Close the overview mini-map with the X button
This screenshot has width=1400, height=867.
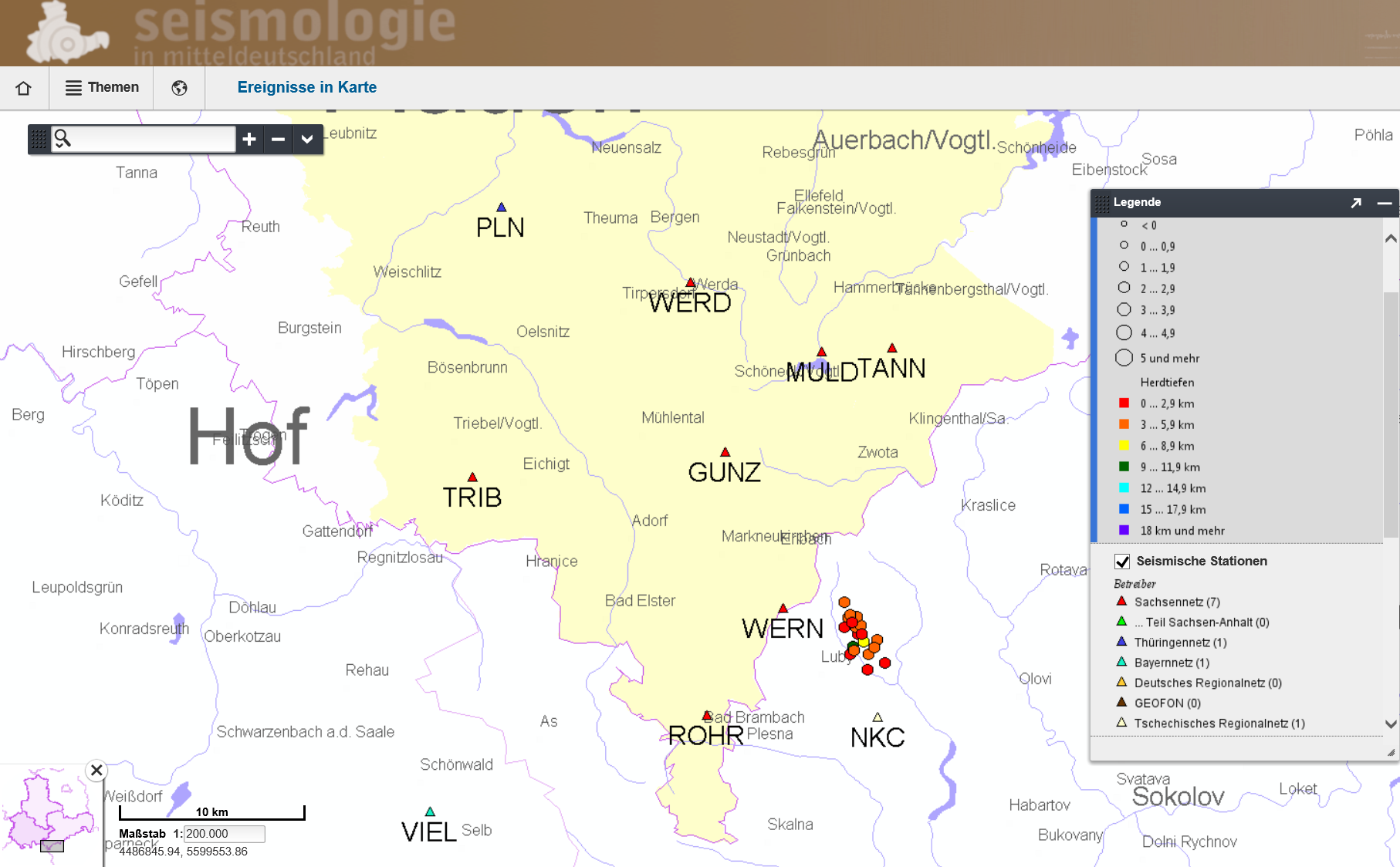tap(96, 770)
